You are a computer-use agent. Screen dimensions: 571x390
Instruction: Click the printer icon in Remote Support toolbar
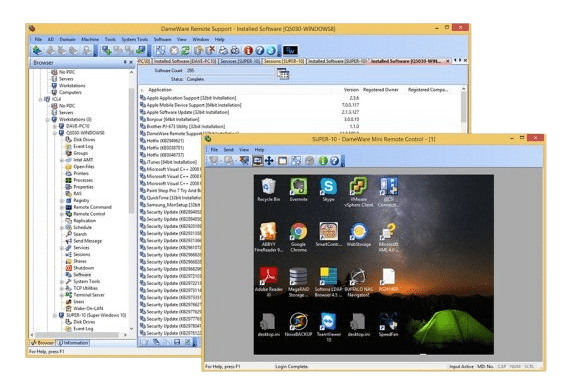[223, 50]
